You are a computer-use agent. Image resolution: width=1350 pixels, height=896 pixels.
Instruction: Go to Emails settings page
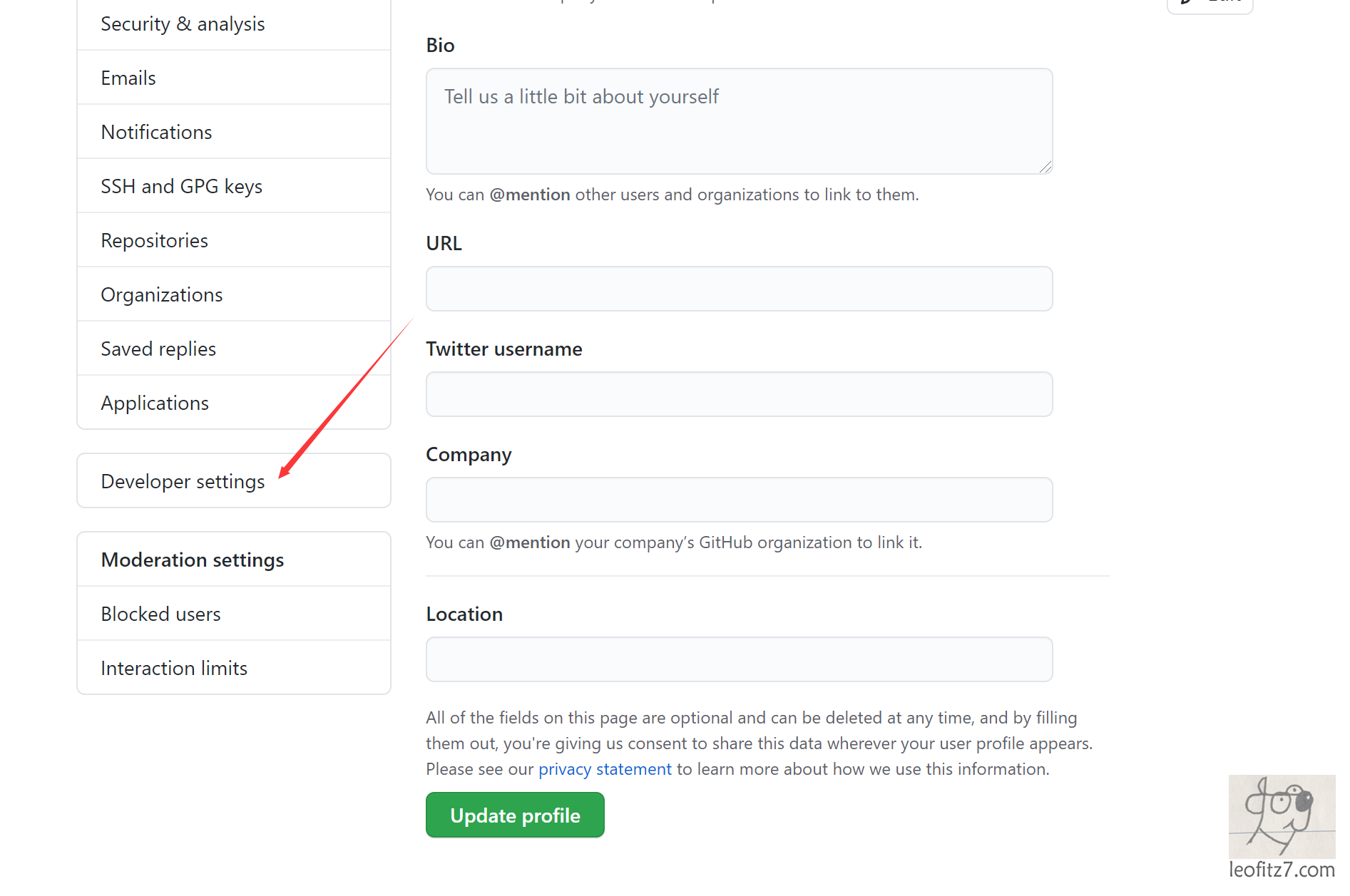[x=128, y=78]
